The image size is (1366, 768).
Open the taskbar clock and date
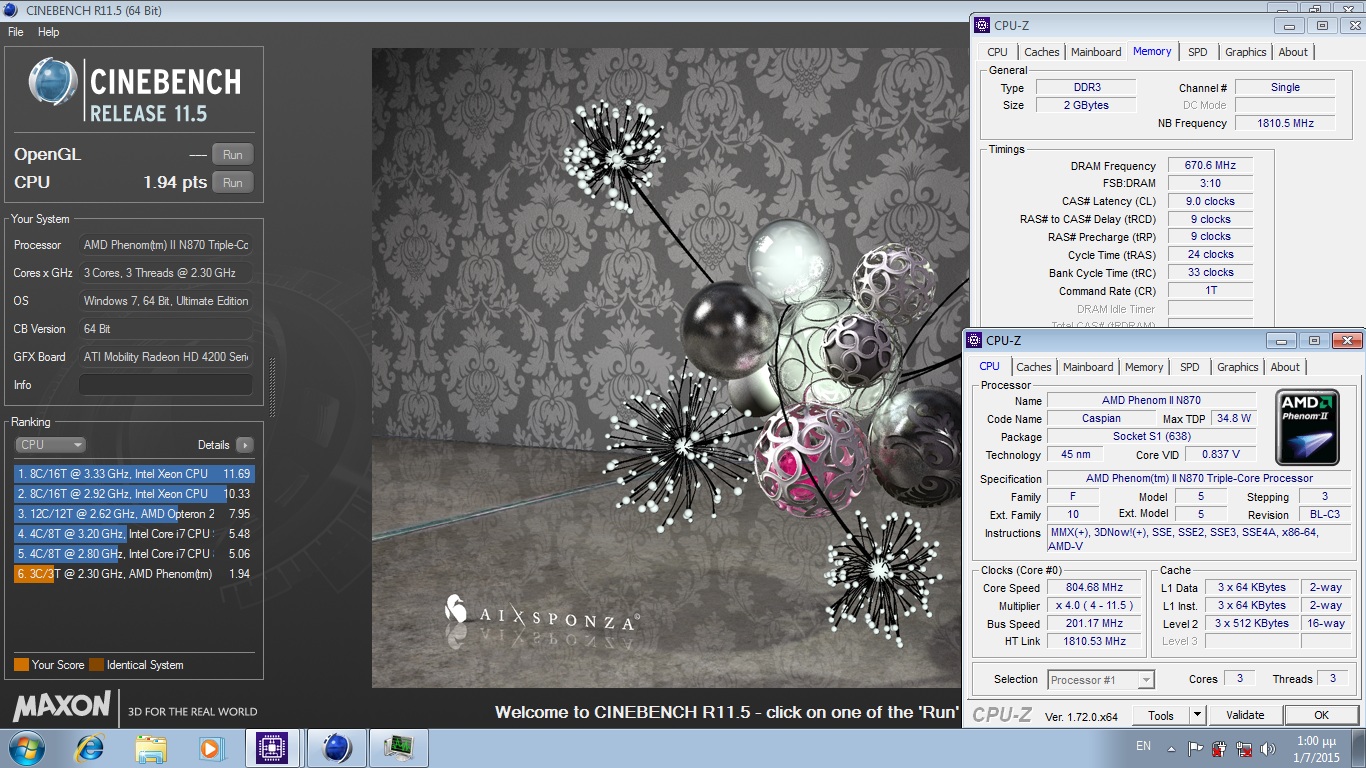(x=1314, y=748)
